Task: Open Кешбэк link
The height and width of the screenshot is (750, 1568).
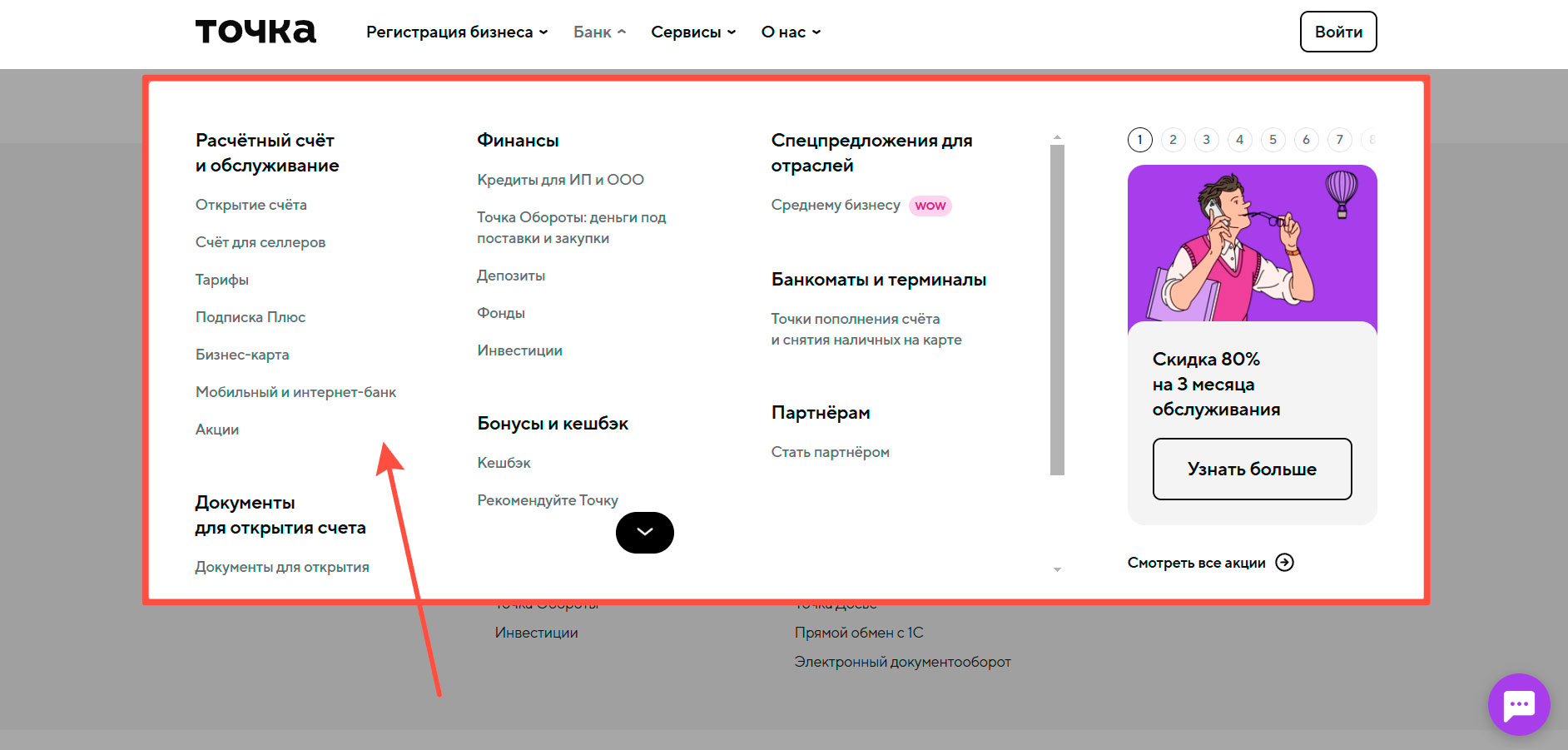Action: pyautogui.click(x=504, y=463)
